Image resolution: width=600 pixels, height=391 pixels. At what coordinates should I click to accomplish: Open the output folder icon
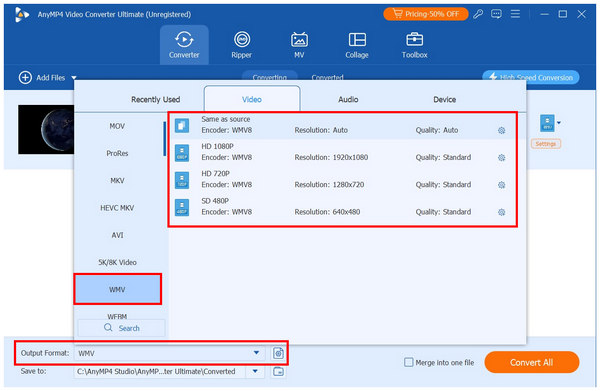pyautogui.click(x=278, y=371)
